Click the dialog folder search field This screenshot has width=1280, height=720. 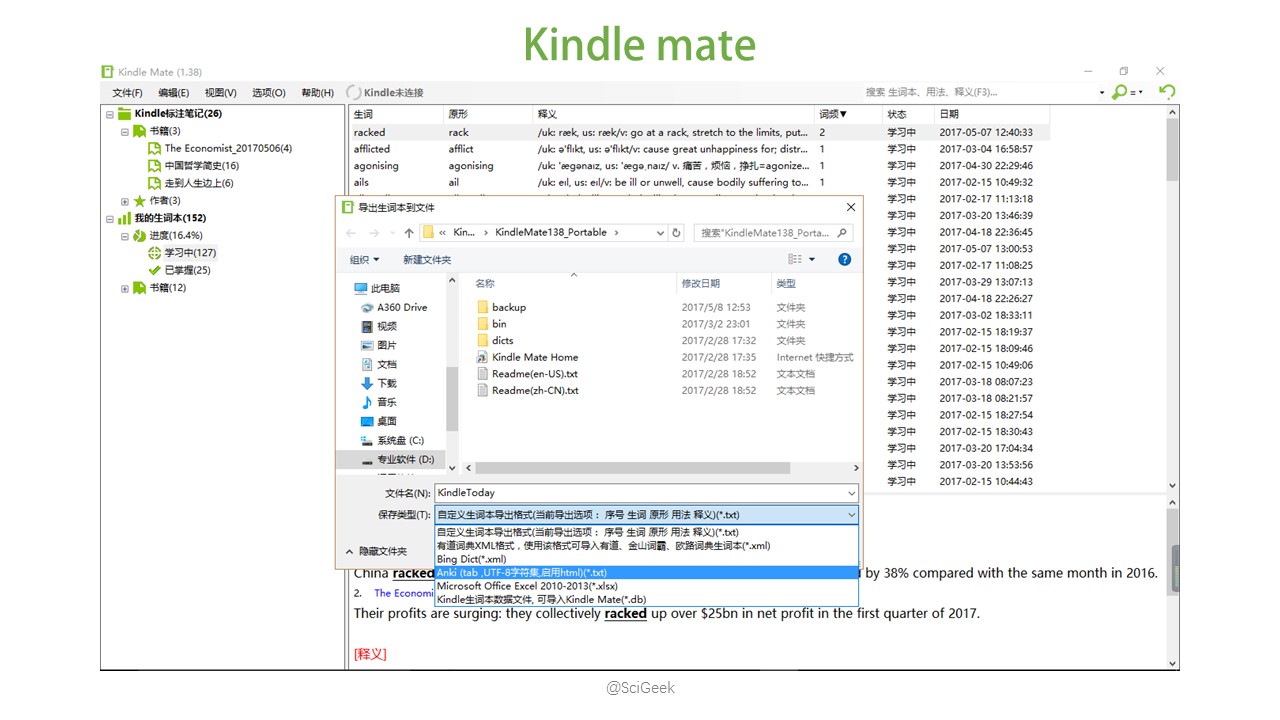pos(773,232)
